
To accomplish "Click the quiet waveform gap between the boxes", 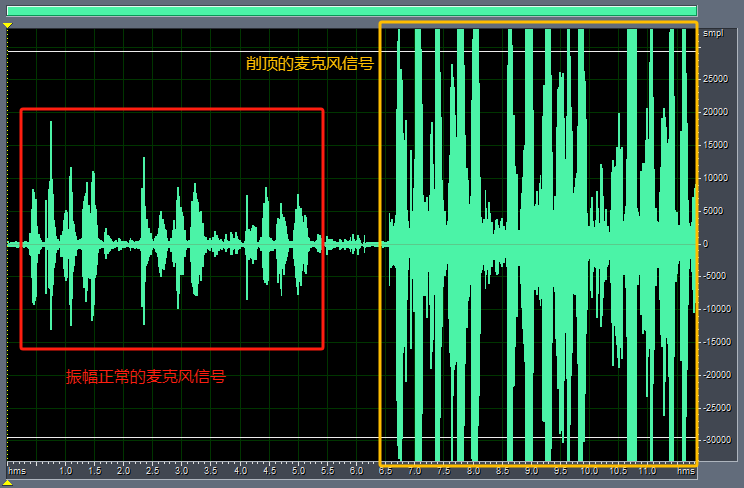I will coord(351,244).
